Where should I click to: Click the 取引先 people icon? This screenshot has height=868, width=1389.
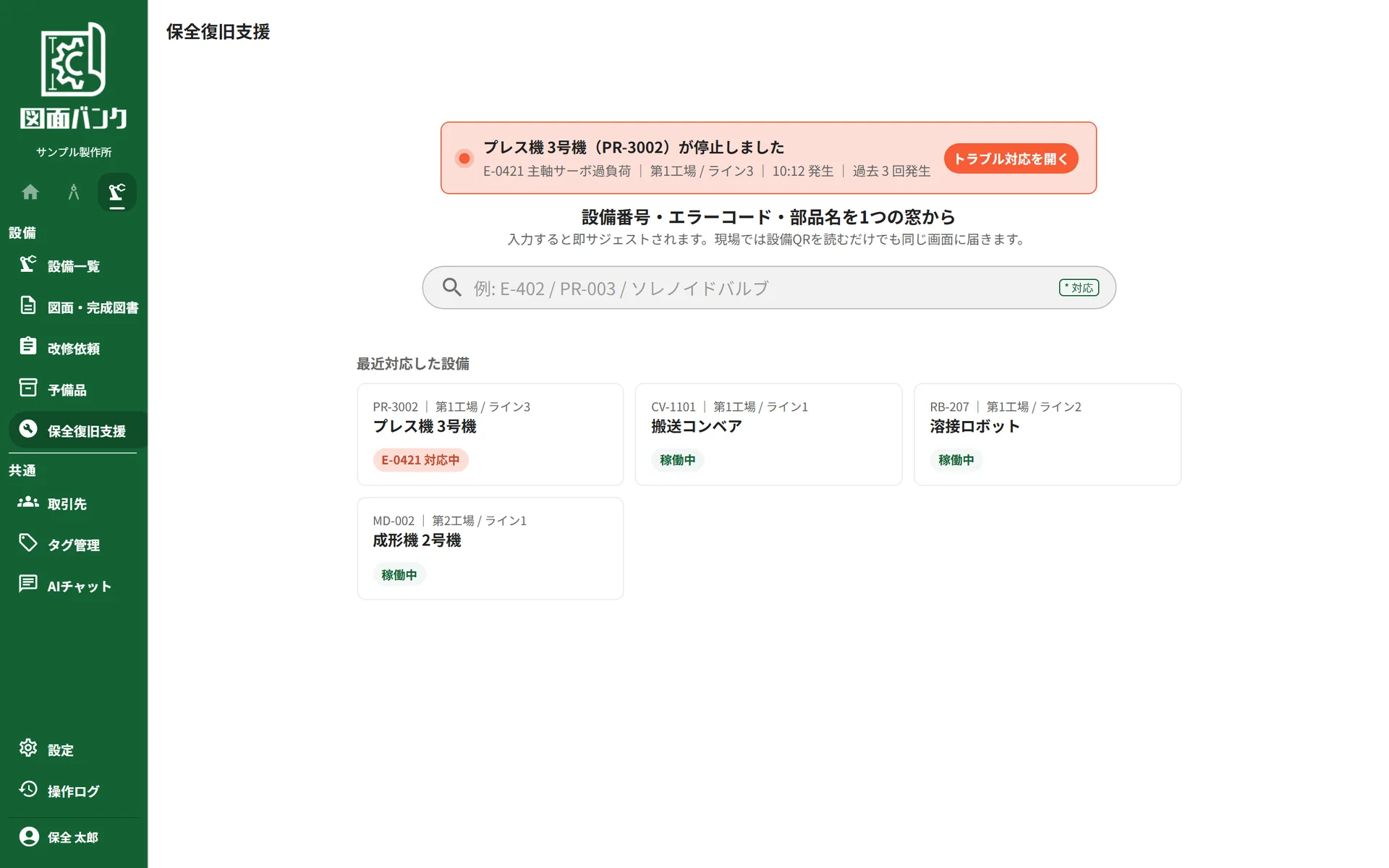(28, 502)
